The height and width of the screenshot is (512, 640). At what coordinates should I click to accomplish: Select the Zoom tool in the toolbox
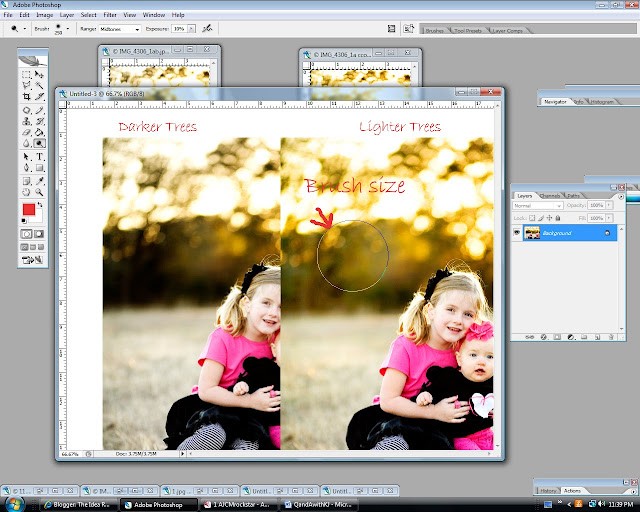(39, 192)
